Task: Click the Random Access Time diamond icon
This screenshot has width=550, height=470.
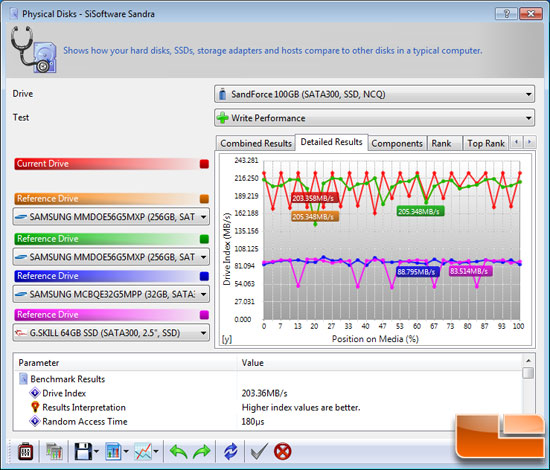Action: 35,421
